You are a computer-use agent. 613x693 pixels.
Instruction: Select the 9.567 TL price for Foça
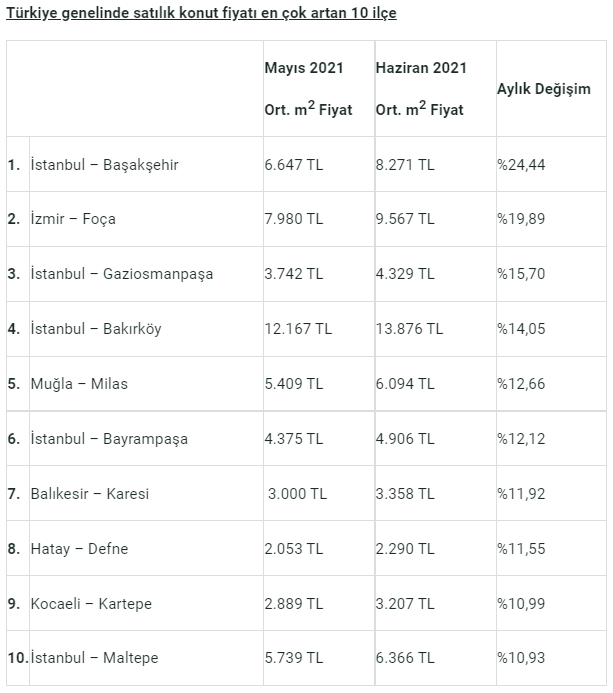(405, 219)
